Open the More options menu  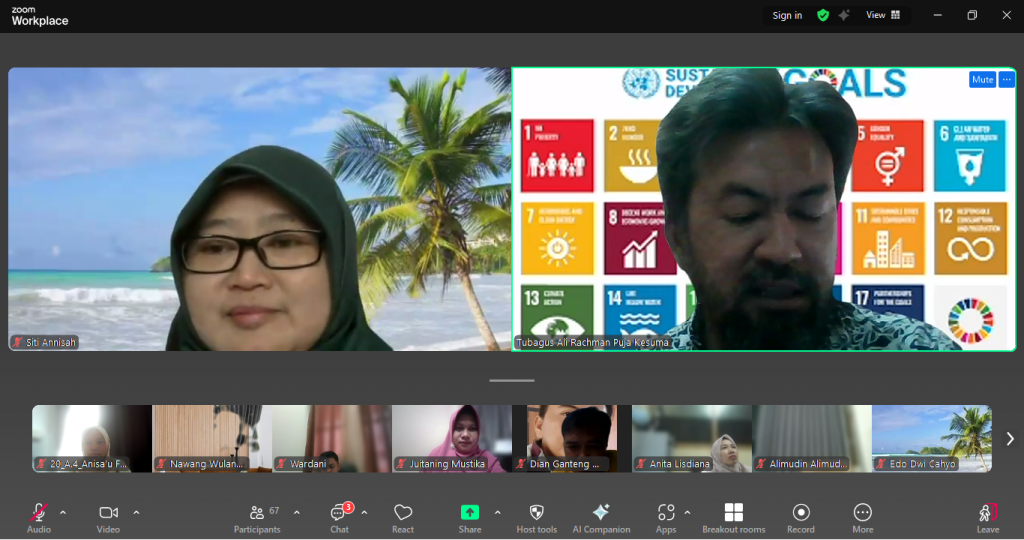(862, 517)
